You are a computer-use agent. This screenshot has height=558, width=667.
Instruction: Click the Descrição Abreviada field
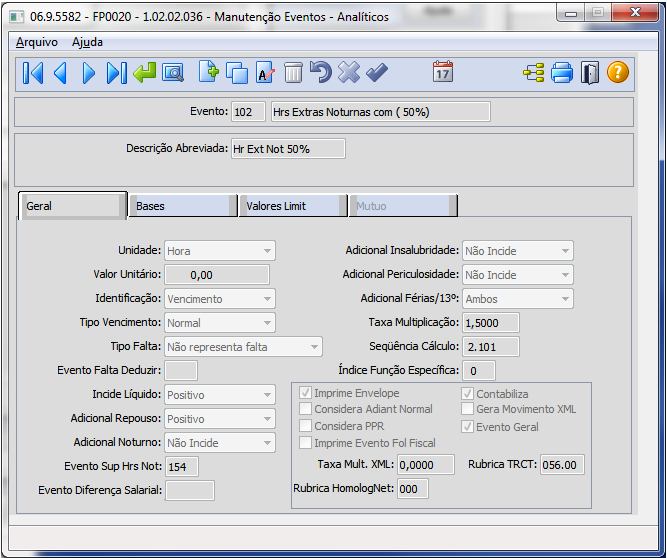click(288, 149)
